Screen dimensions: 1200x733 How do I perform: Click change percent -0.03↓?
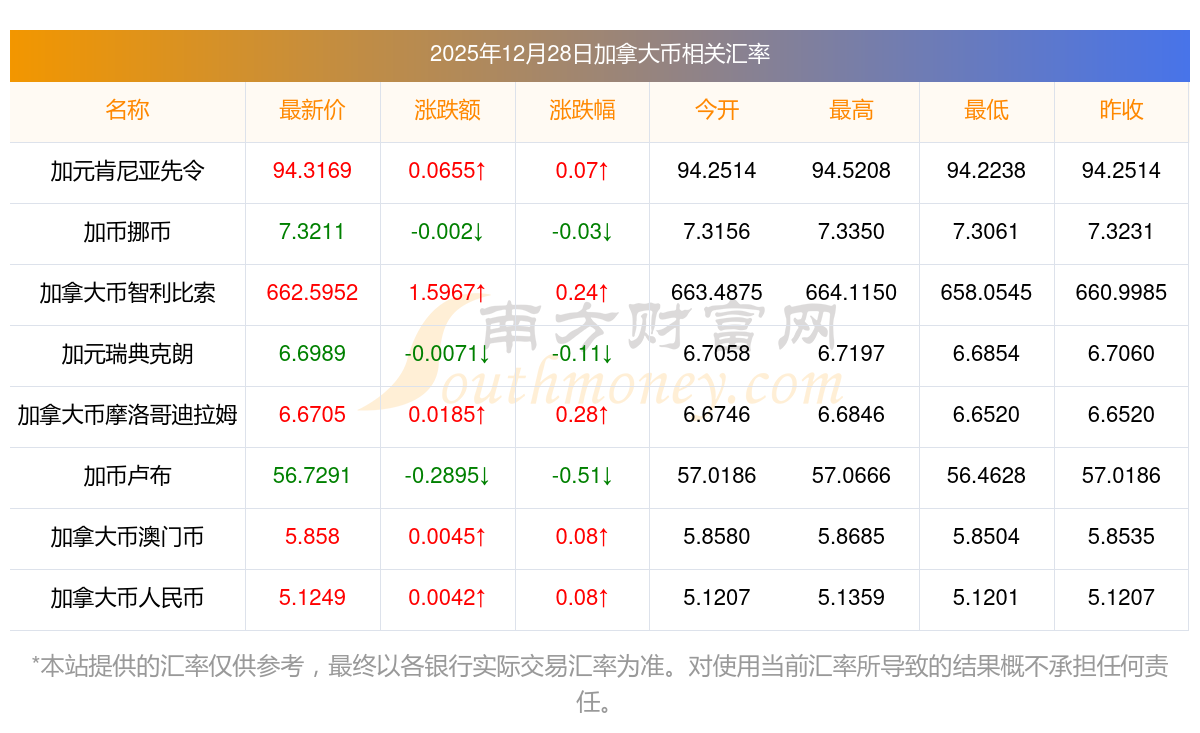582,232
